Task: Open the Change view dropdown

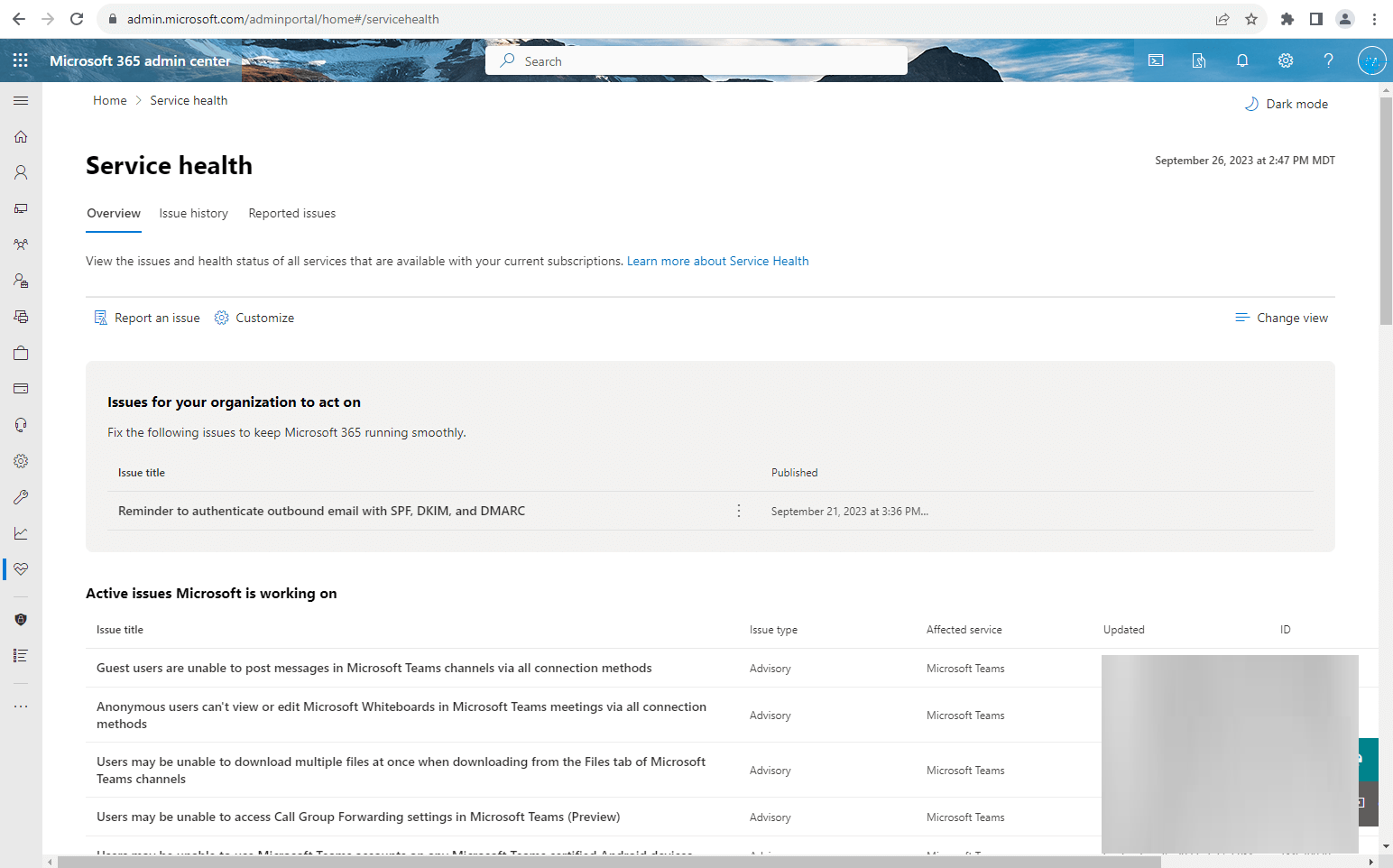Action: [1281, 318]
